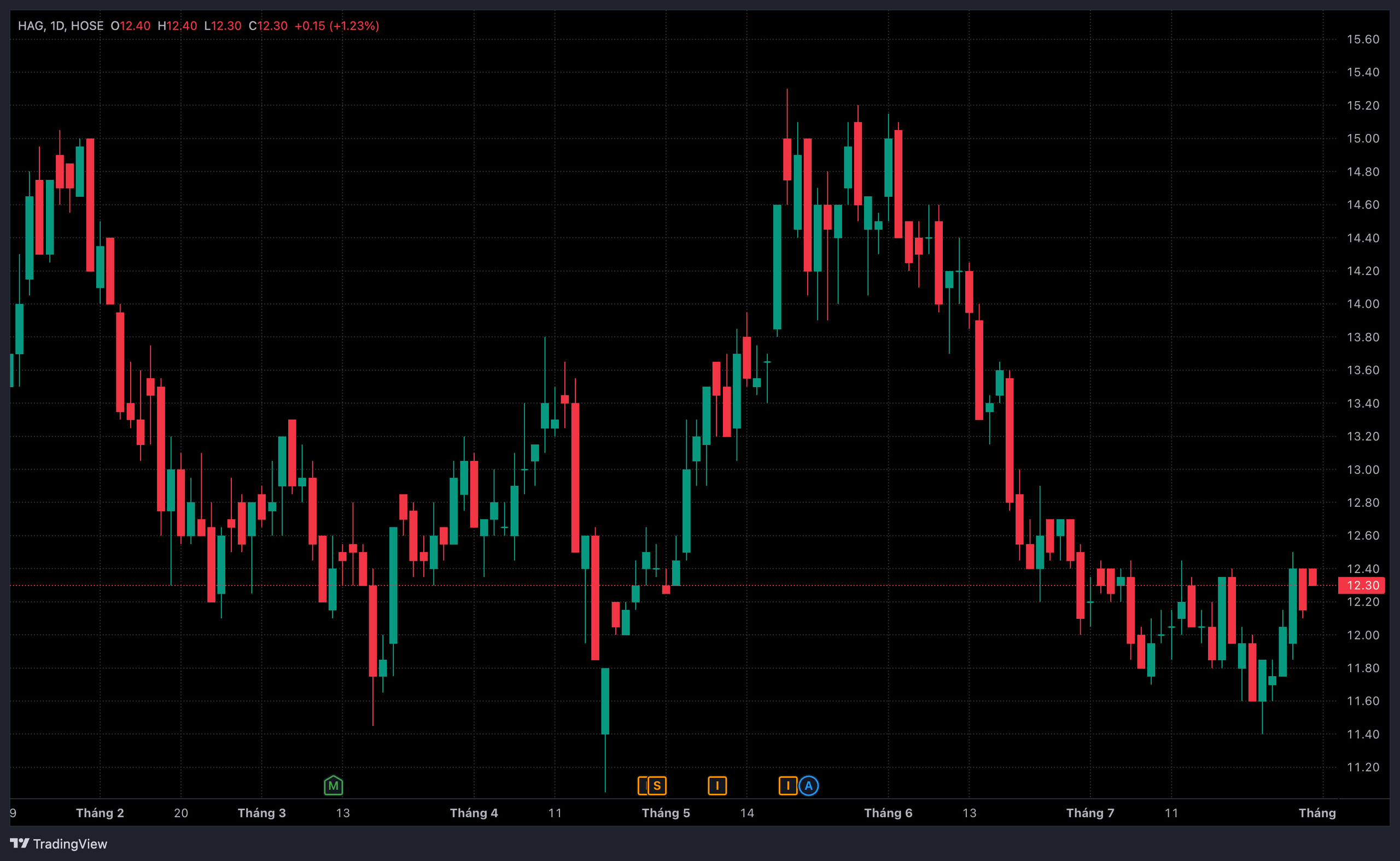1400x861 pixels.
Task: Click the 14.00 price axis label
Action: click(1362, 303)
